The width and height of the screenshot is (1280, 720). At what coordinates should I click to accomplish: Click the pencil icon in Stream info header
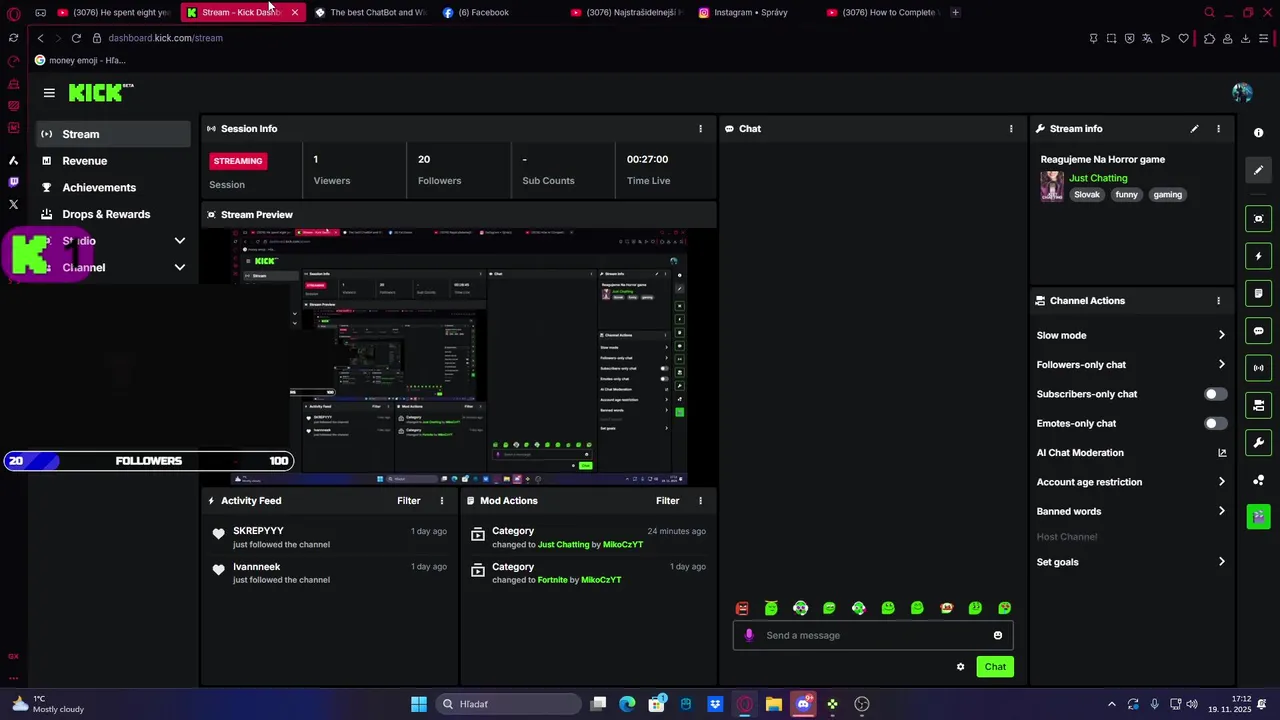point(1194,129)
